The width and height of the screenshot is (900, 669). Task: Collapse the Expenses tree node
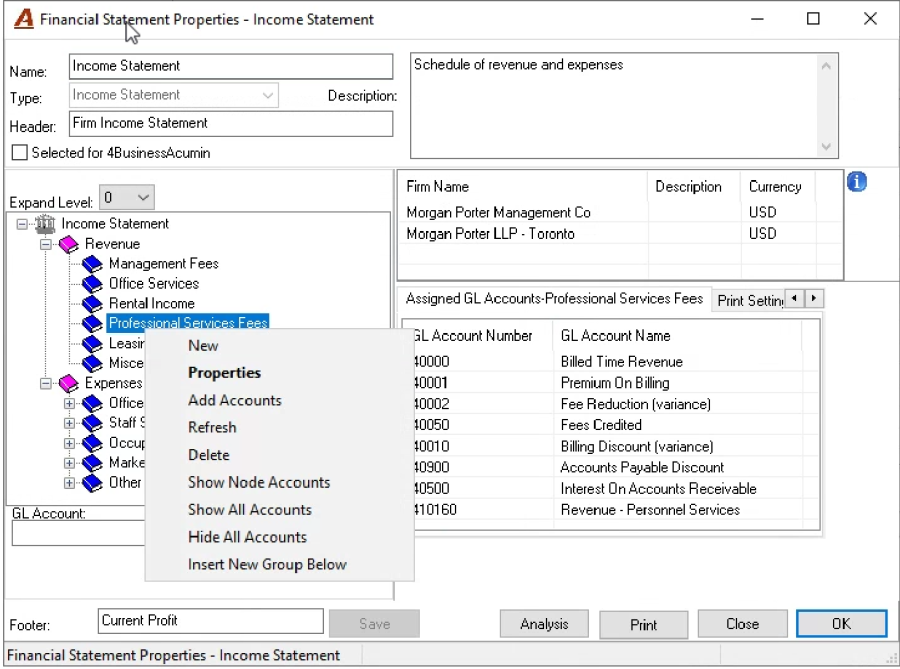click(x=45, y=383)
